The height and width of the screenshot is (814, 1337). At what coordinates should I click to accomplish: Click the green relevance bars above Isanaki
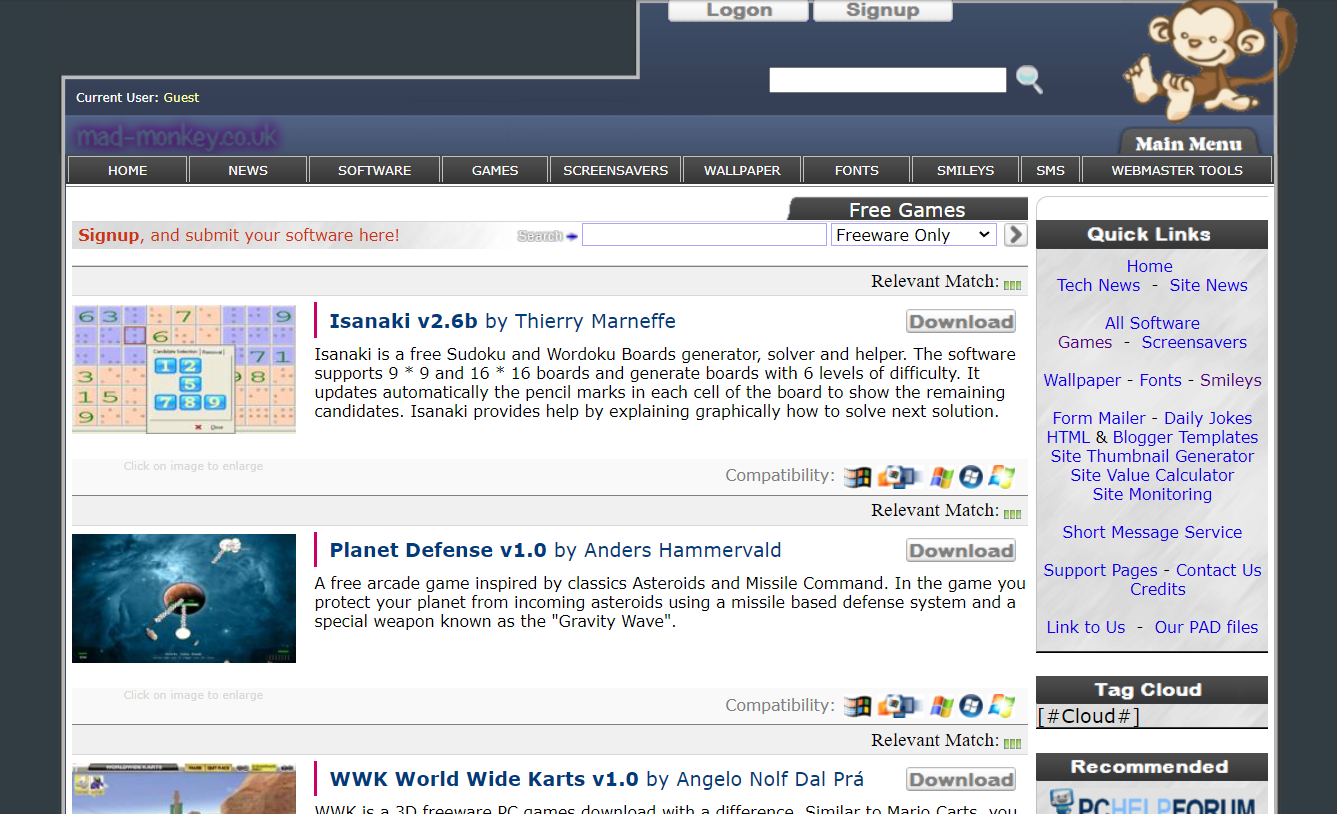[1013, 285]
